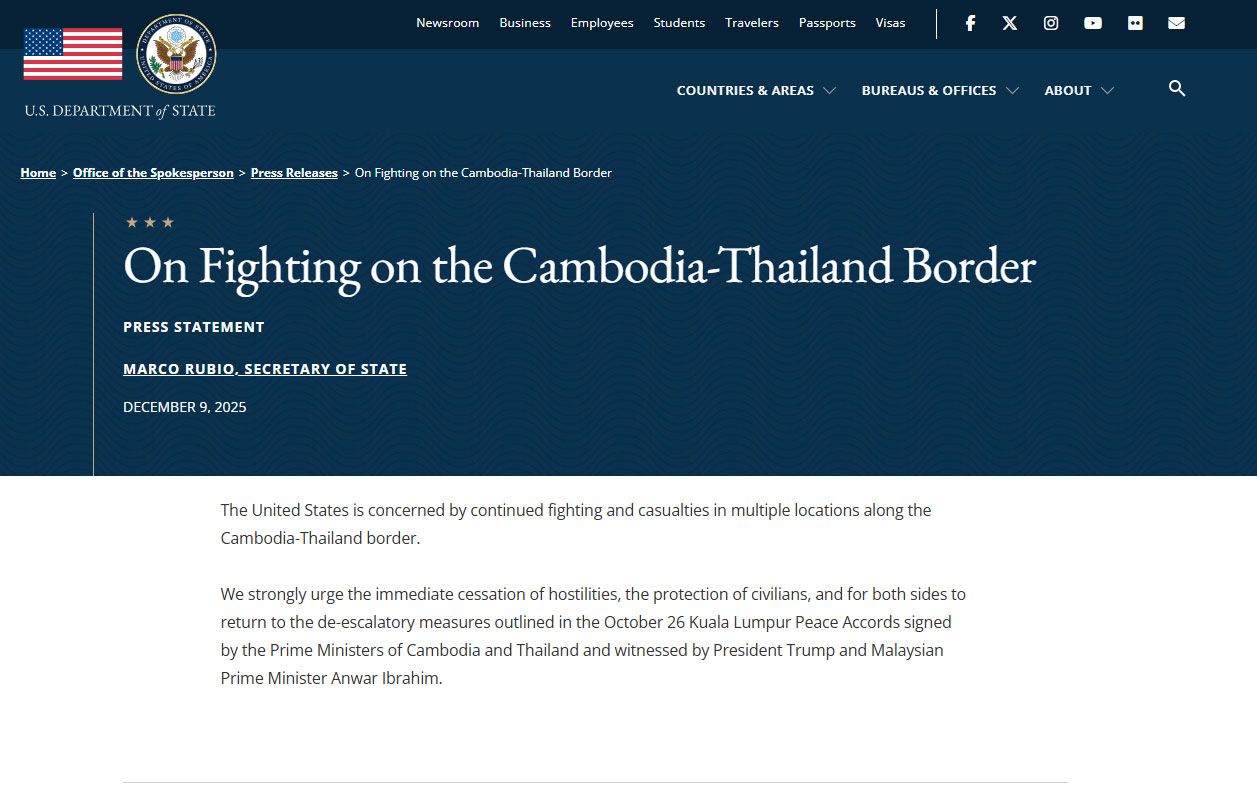This screenshot has height=794, width=1257.
Task: Visit the Instagram icon link
Action: (1051, 23)
